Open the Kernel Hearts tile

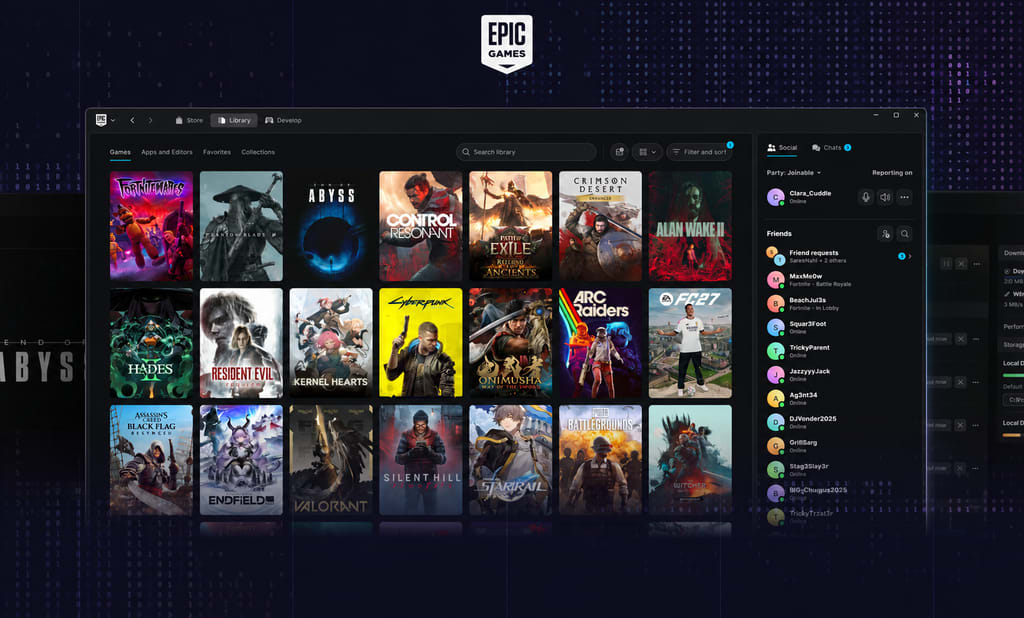331,343
